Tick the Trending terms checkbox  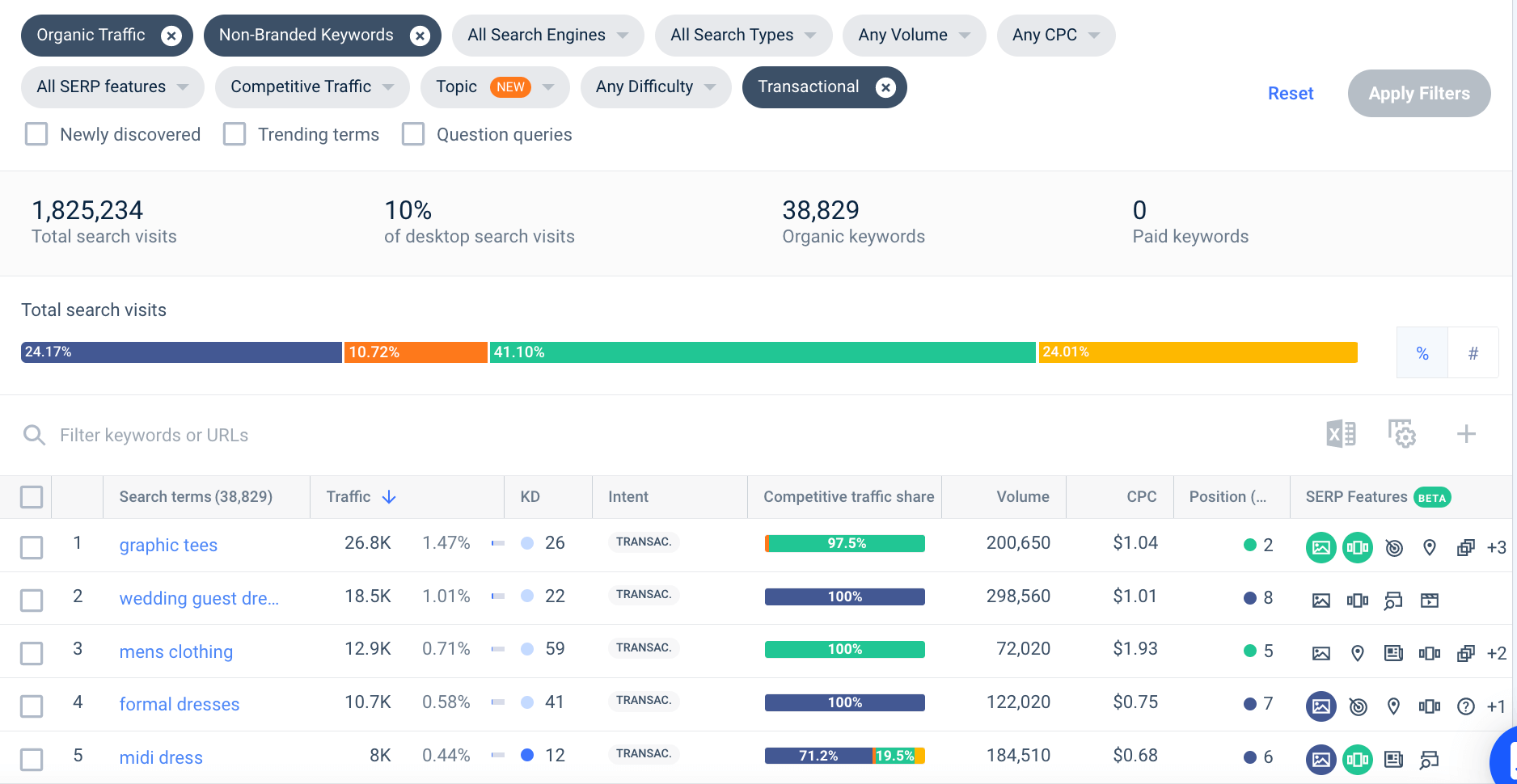click(235, 134)
